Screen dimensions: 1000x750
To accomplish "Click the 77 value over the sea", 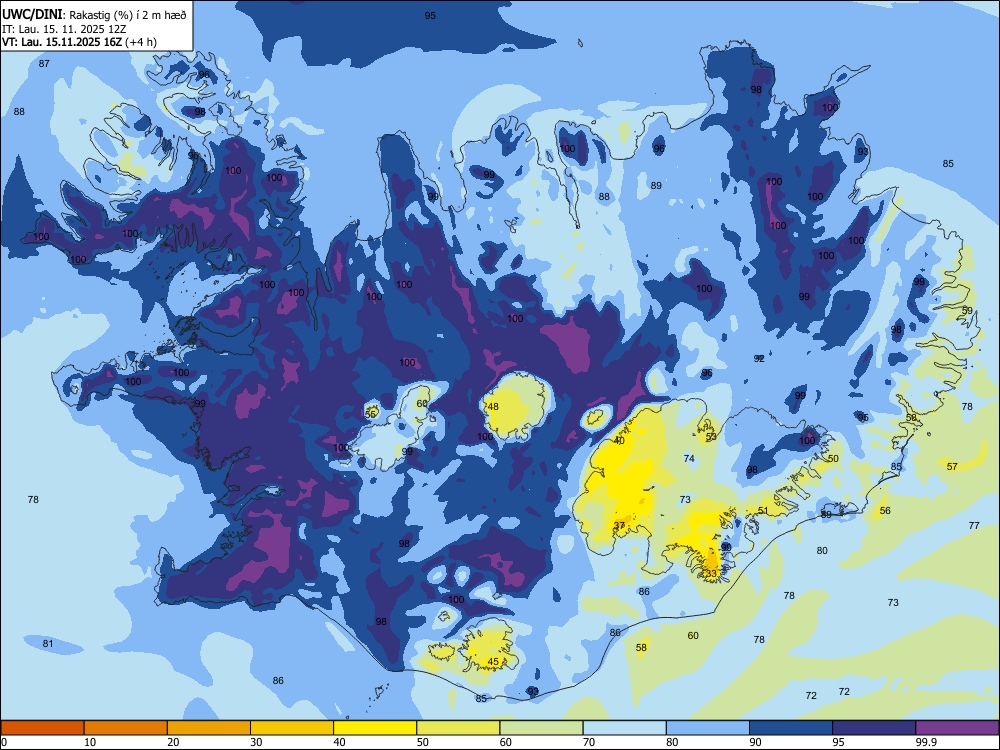I will tap(974, 526).
